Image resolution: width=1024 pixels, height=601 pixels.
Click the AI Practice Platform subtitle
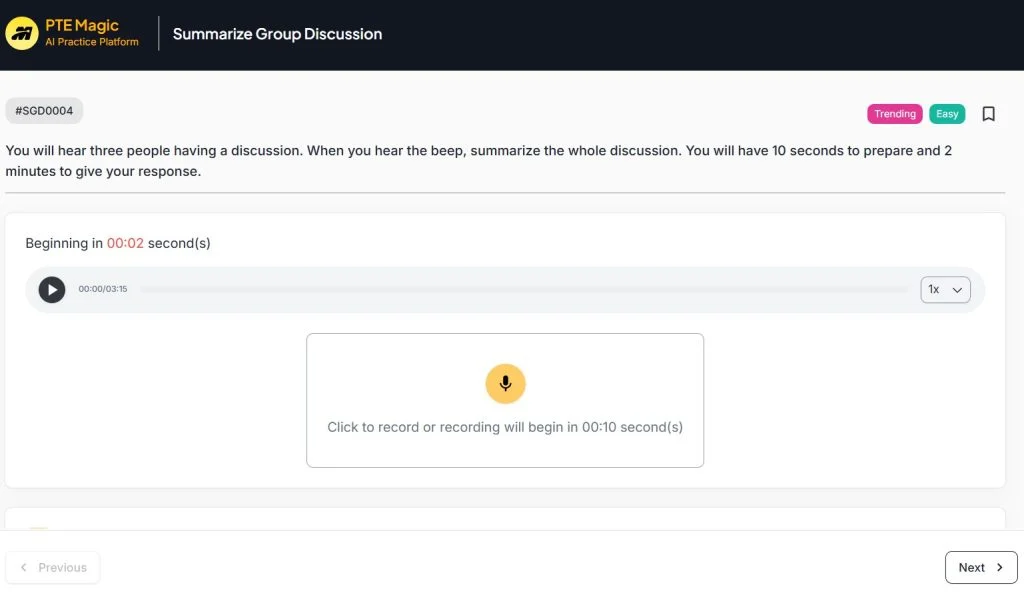(92, 43)
